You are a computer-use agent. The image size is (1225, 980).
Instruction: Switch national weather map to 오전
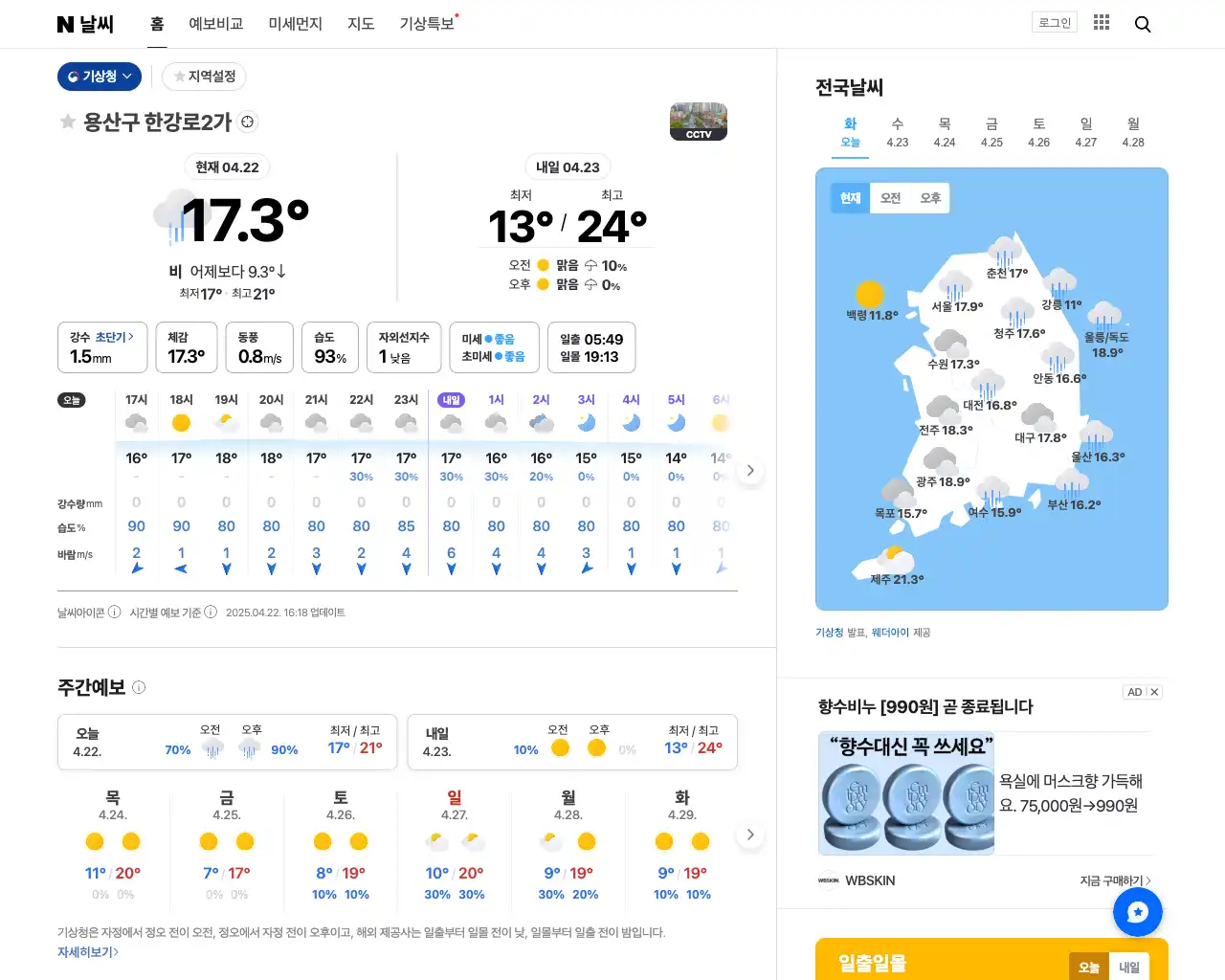[x=890, y=198]
